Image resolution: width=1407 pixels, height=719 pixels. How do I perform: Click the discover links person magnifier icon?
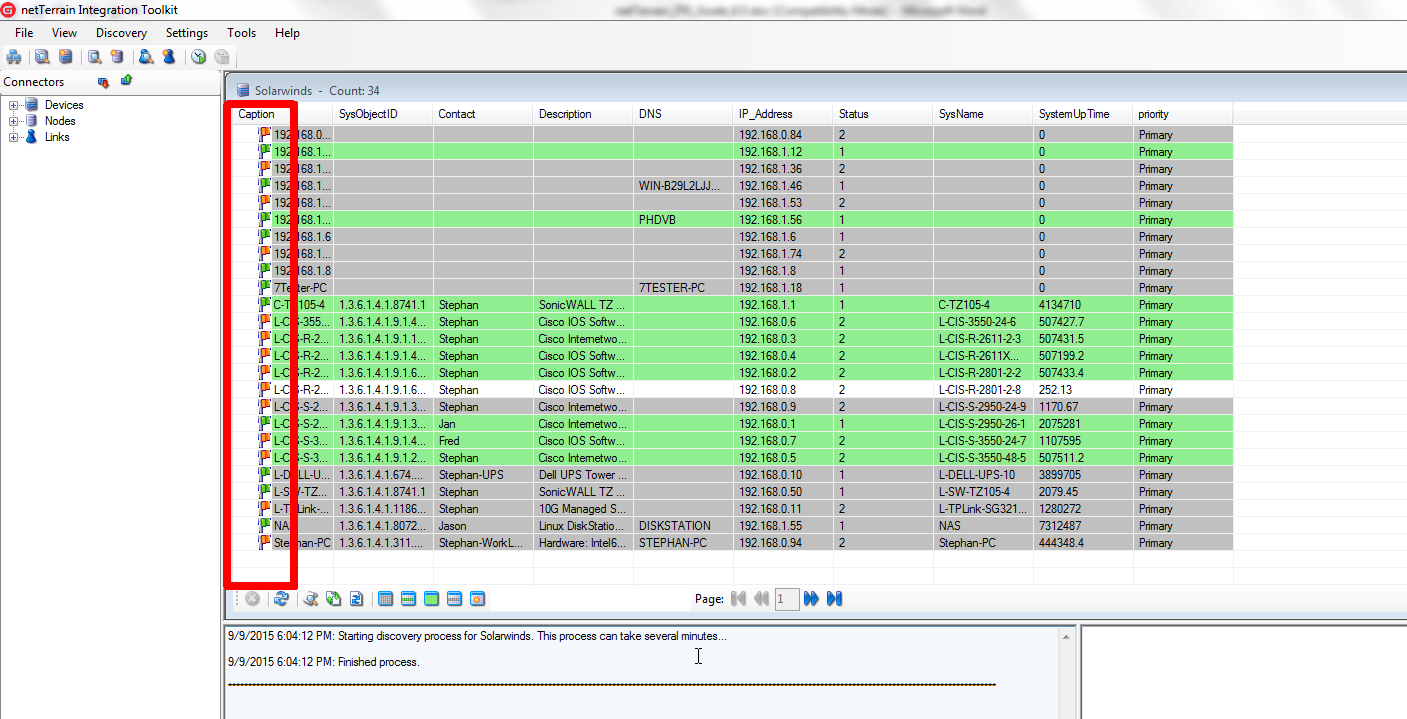(146, 57)
